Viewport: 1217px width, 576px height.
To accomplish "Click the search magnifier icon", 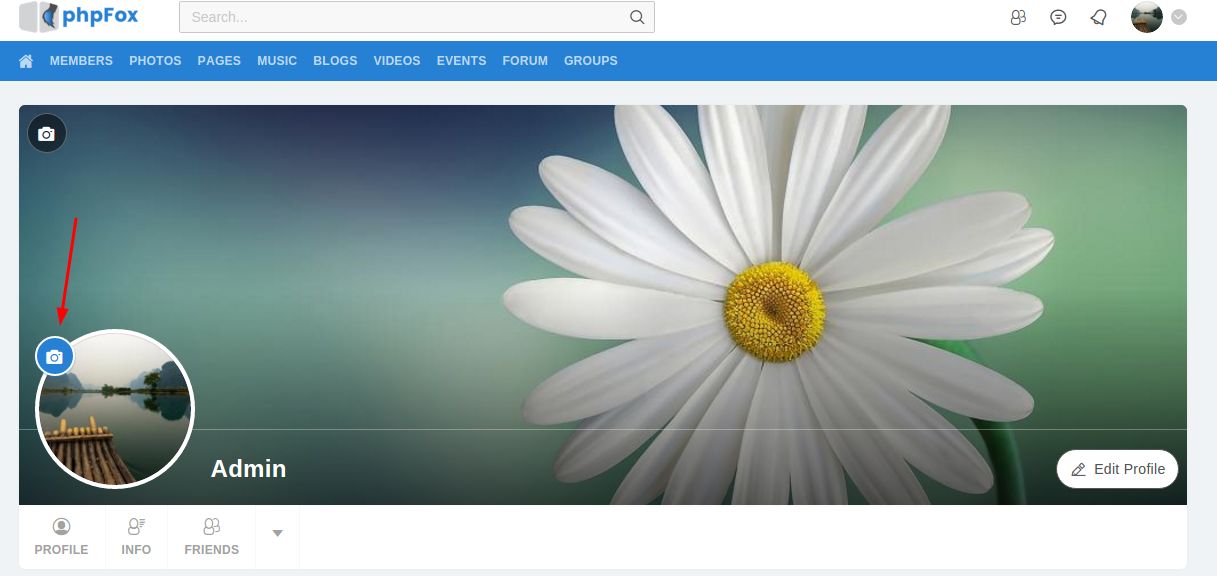I will click(x=637, y=17).
